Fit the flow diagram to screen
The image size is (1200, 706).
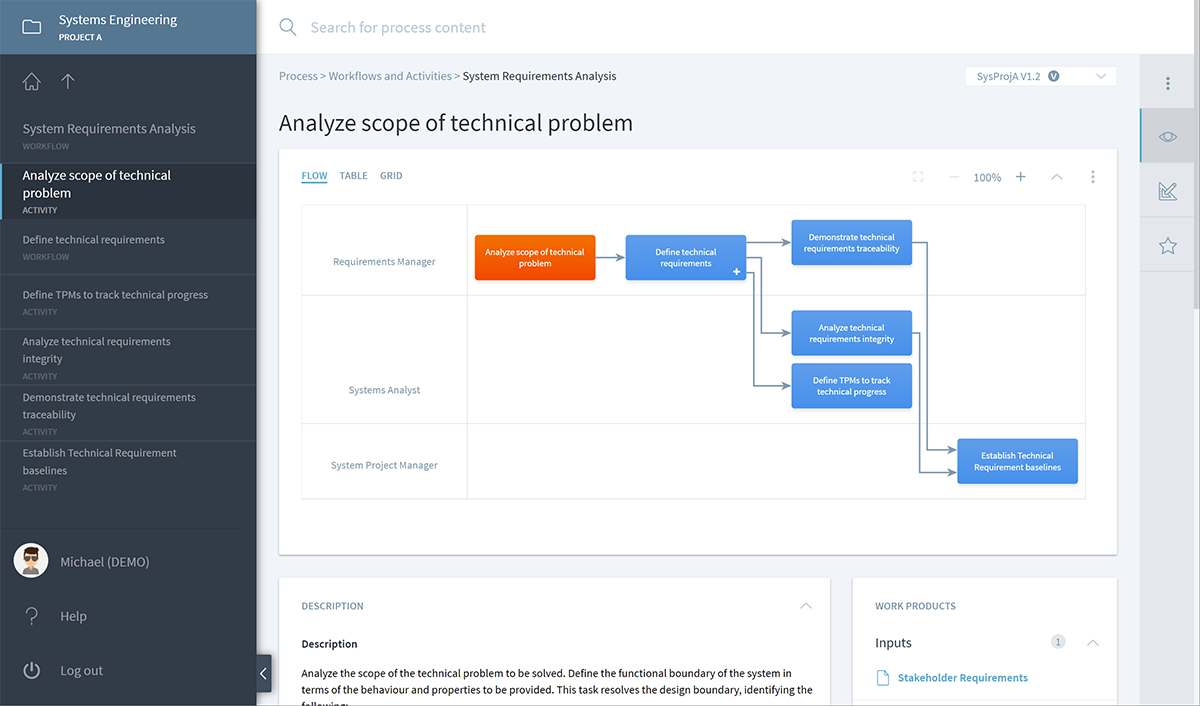pos(918,176)
